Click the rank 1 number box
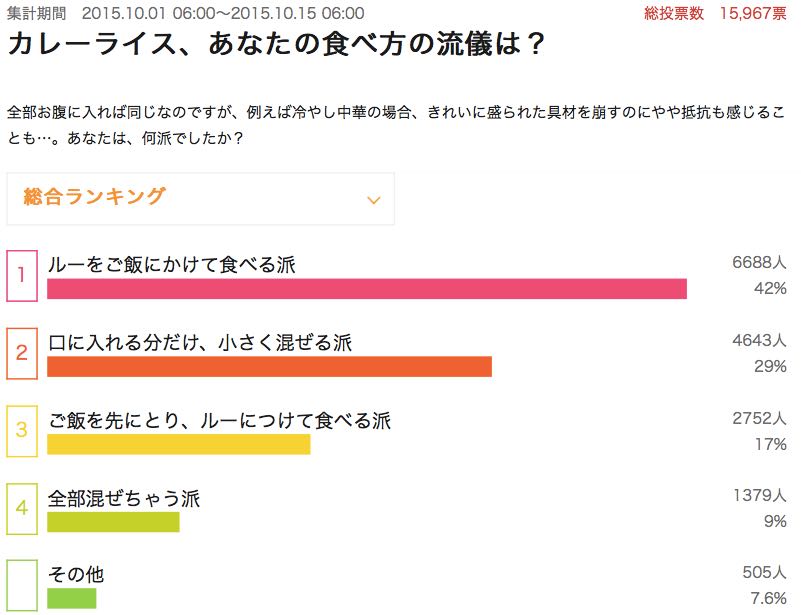This screenshot has width=801, height=615. (x=22, y=275)
